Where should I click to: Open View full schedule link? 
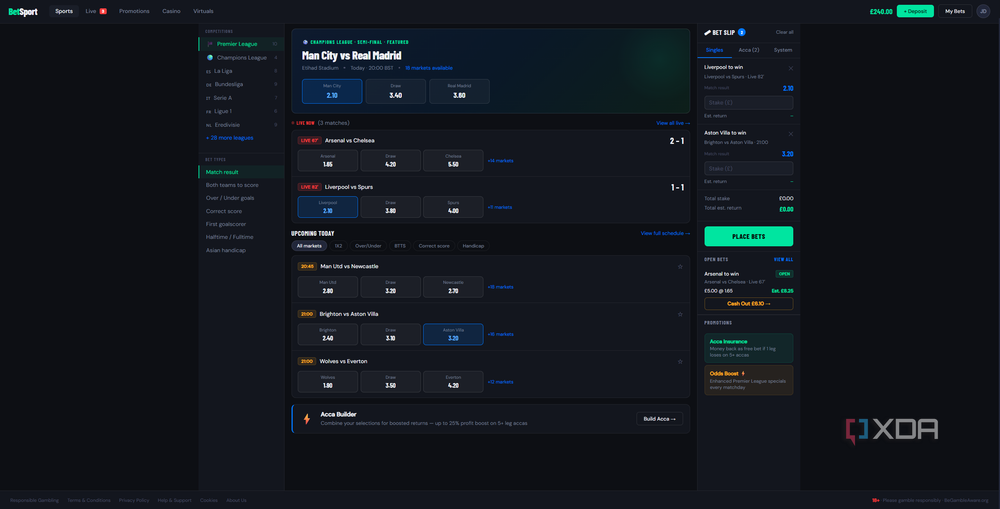click(x=665, y=233)
